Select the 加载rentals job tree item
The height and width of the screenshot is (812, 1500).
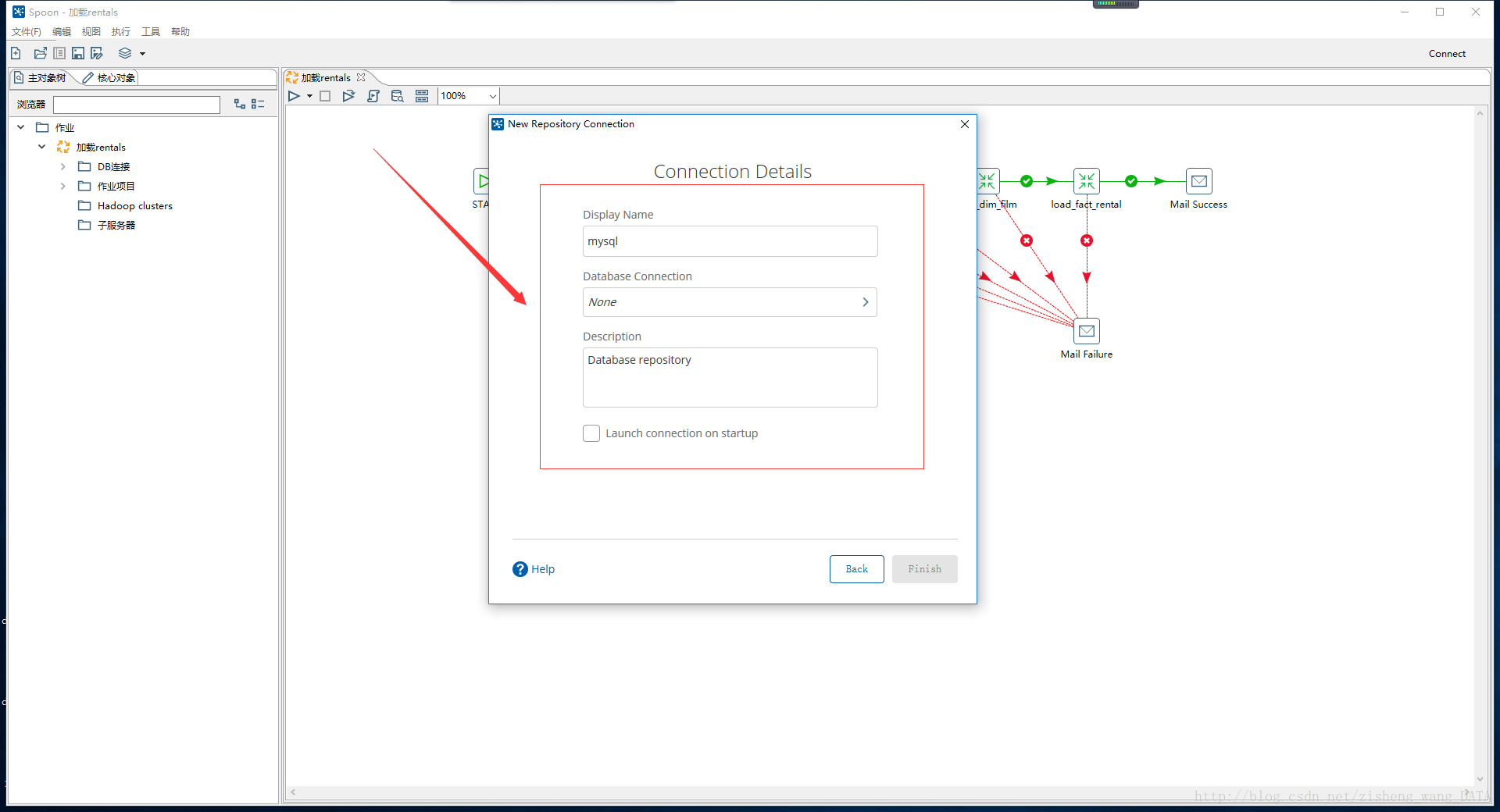point(91,147)
